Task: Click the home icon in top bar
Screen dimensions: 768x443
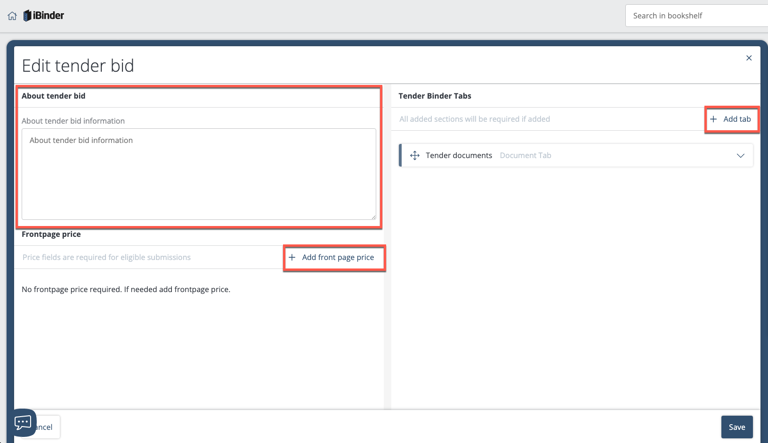Action: (12, 16)
